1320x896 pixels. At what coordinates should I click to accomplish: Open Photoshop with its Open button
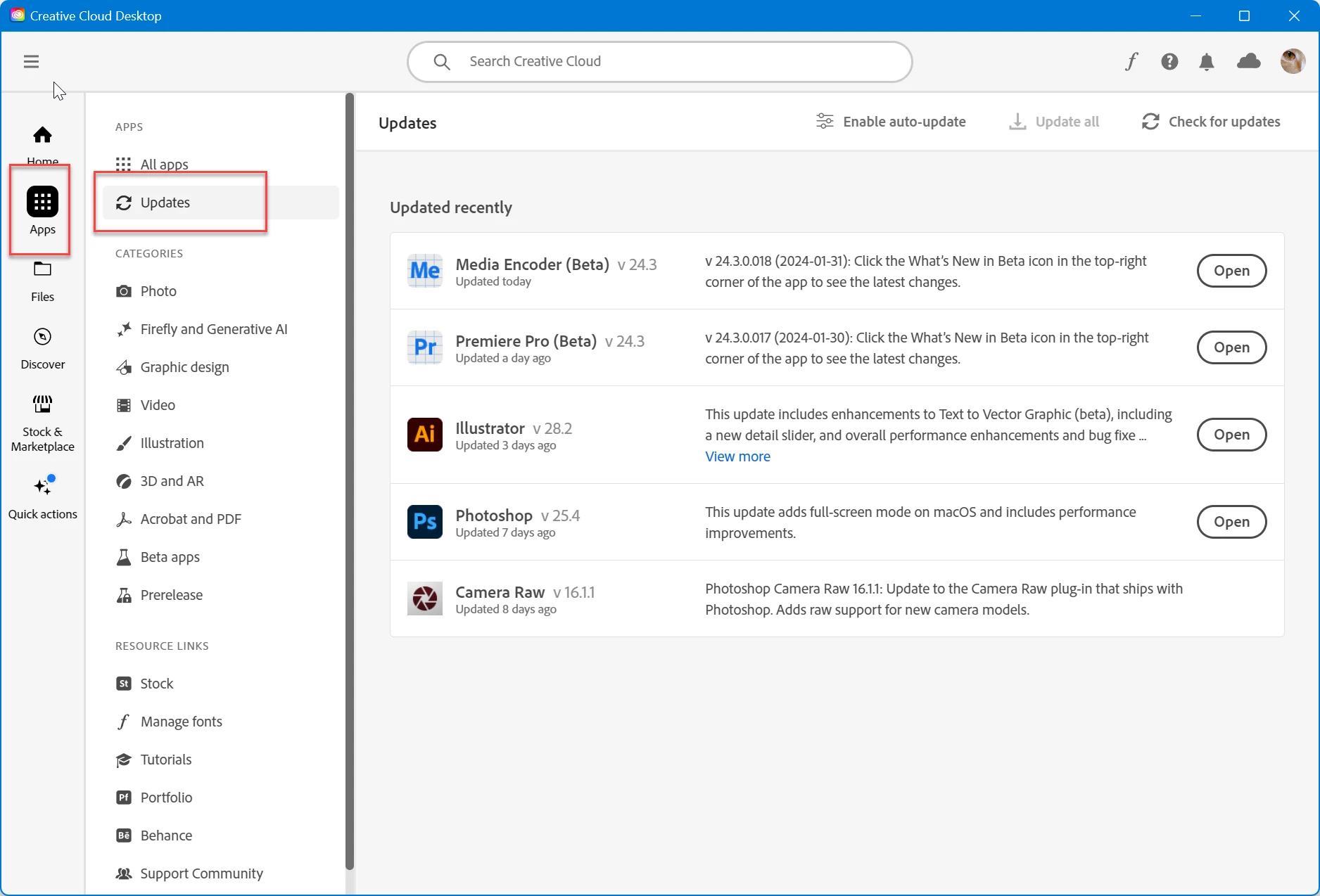[1231, 522]
